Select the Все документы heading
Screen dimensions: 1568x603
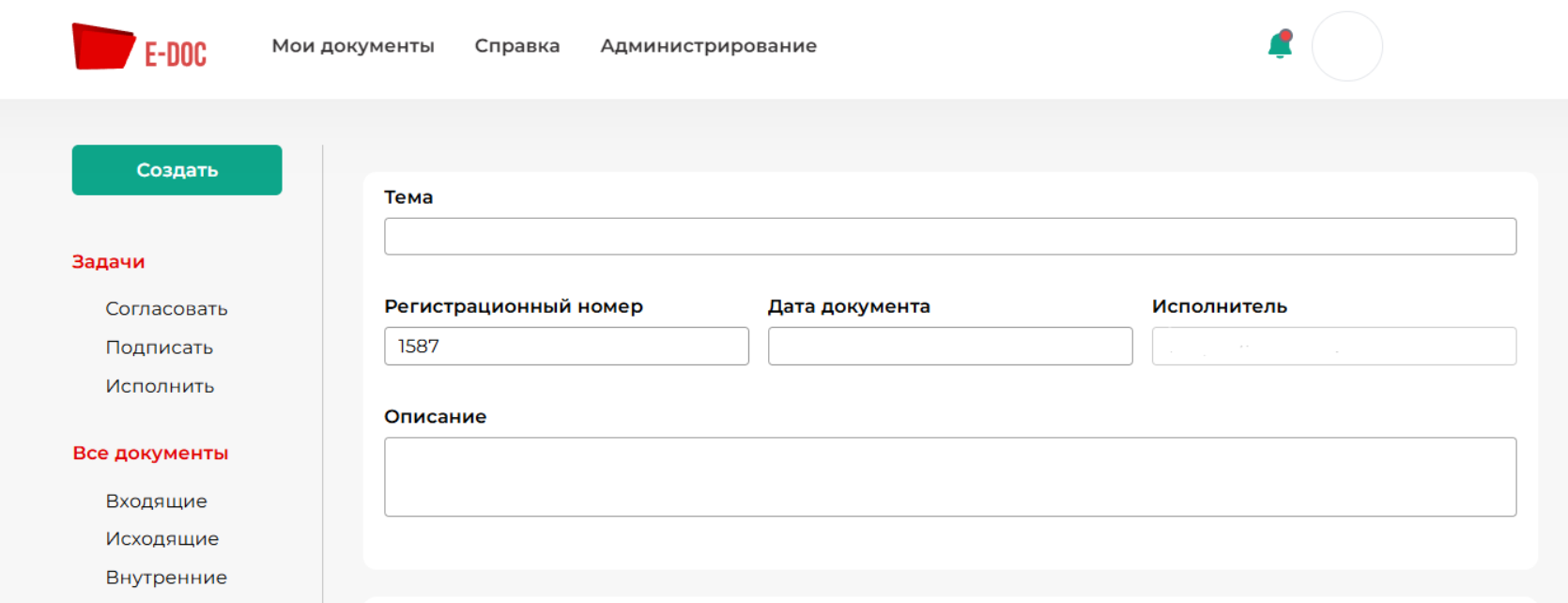(150, 453)
